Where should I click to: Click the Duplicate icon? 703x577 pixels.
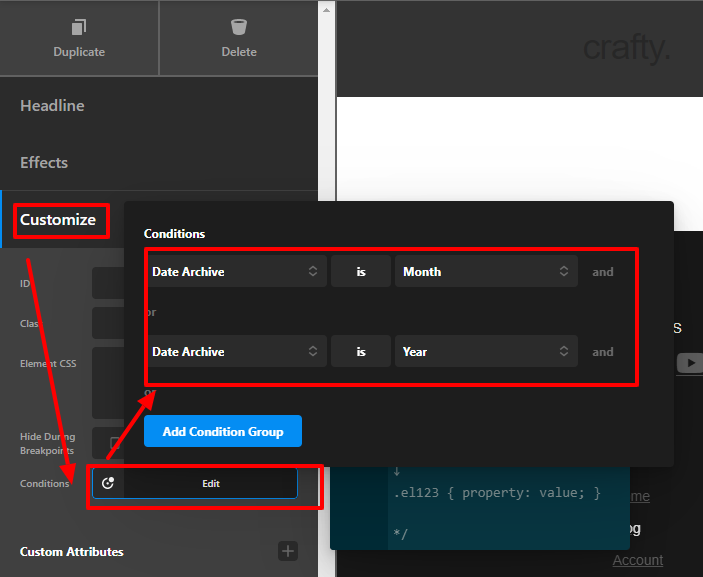point(79,27)
